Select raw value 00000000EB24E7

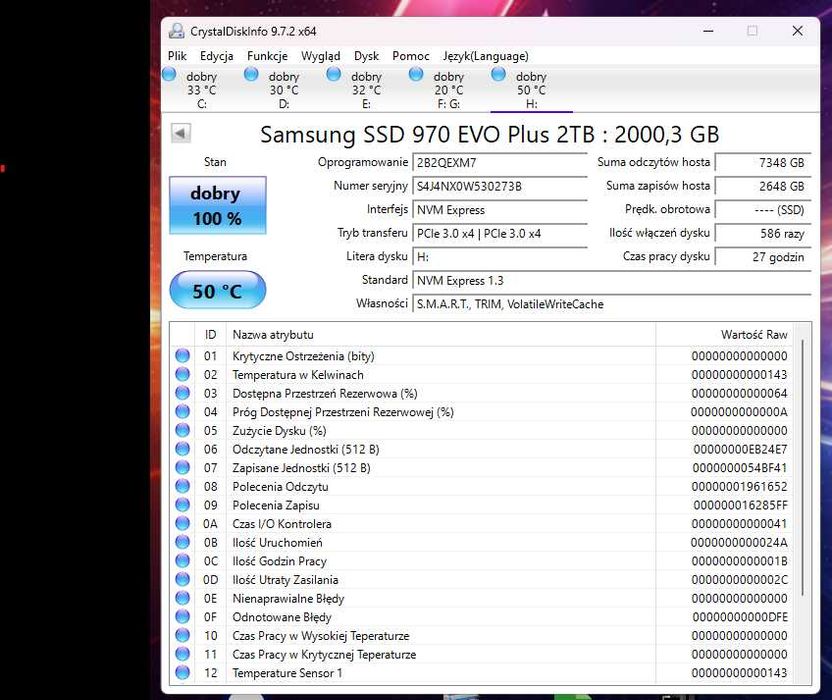click(740, 450)
